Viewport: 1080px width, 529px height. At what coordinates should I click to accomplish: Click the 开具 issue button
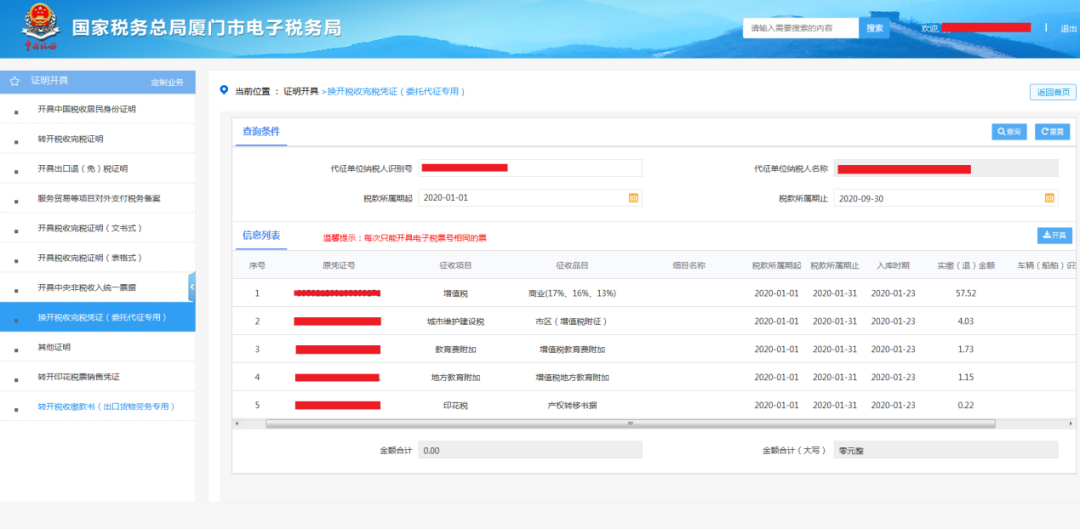point(1055,236)
